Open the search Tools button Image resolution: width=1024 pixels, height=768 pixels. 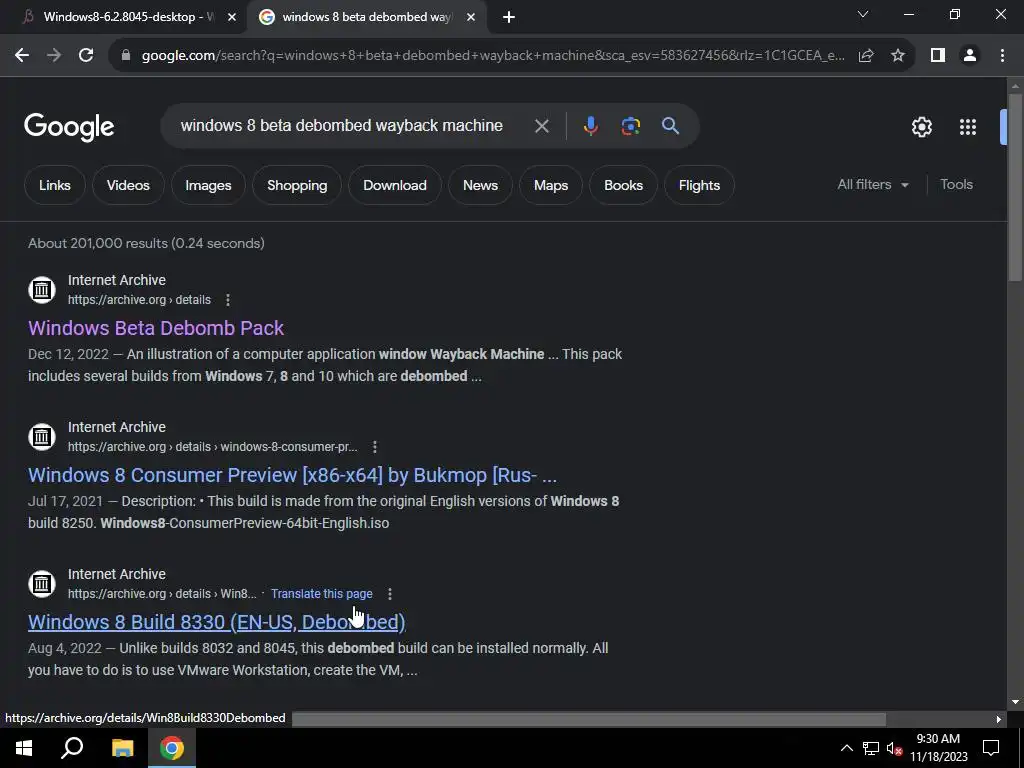(x=956, y=185)
